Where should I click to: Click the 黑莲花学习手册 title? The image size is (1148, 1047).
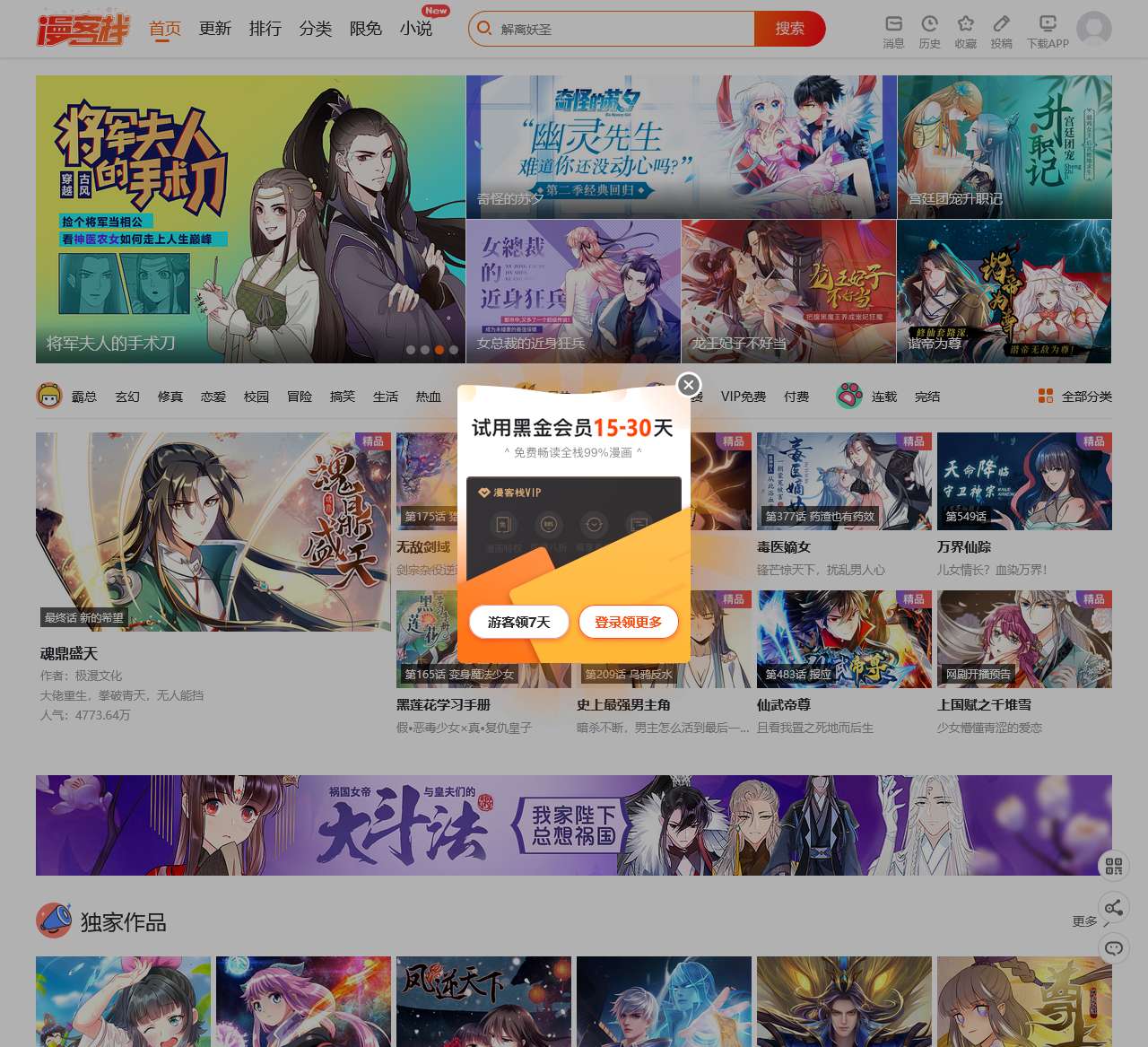tap(443, 705)
